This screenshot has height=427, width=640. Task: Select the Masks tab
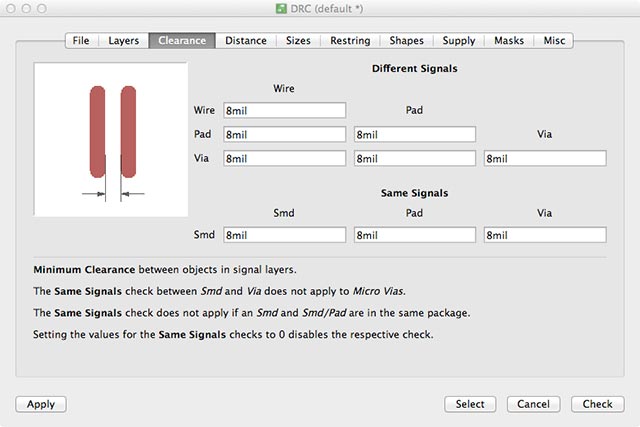point(510,41)
